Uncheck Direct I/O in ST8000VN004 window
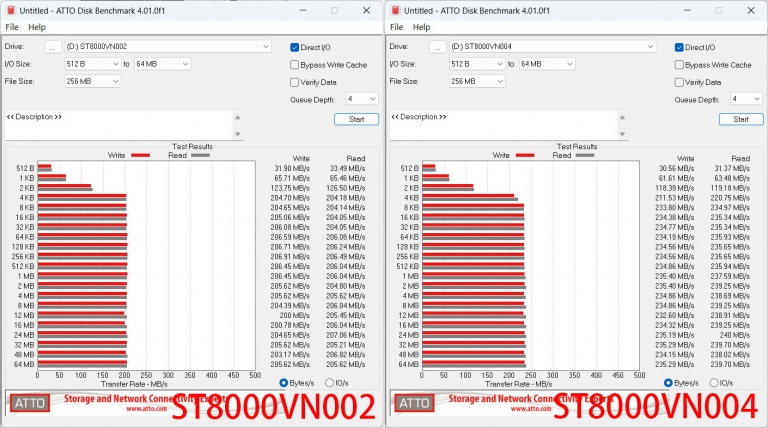Viewport: 768px width, 428px height. pos(679,48)
